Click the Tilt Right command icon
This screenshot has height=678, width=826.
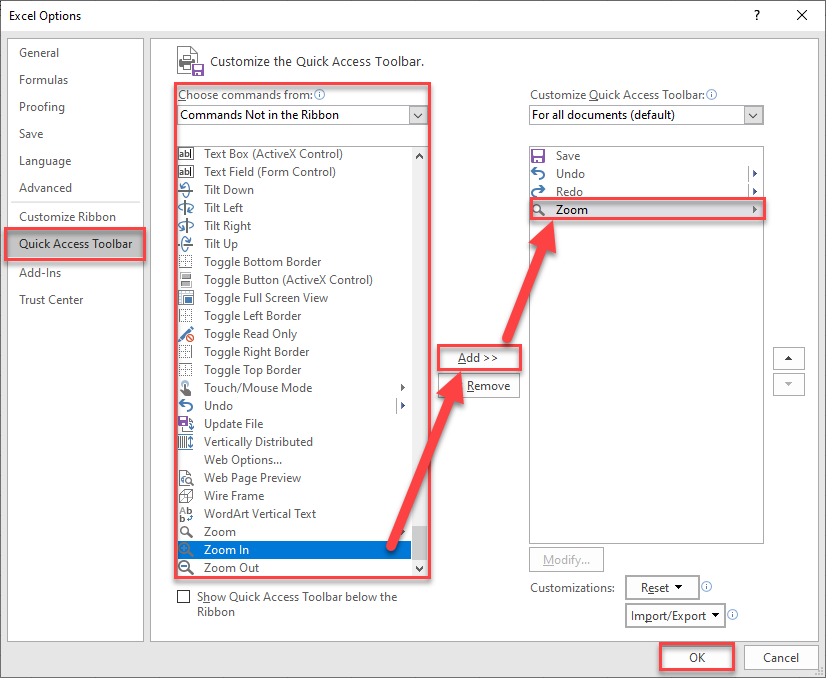186,225
